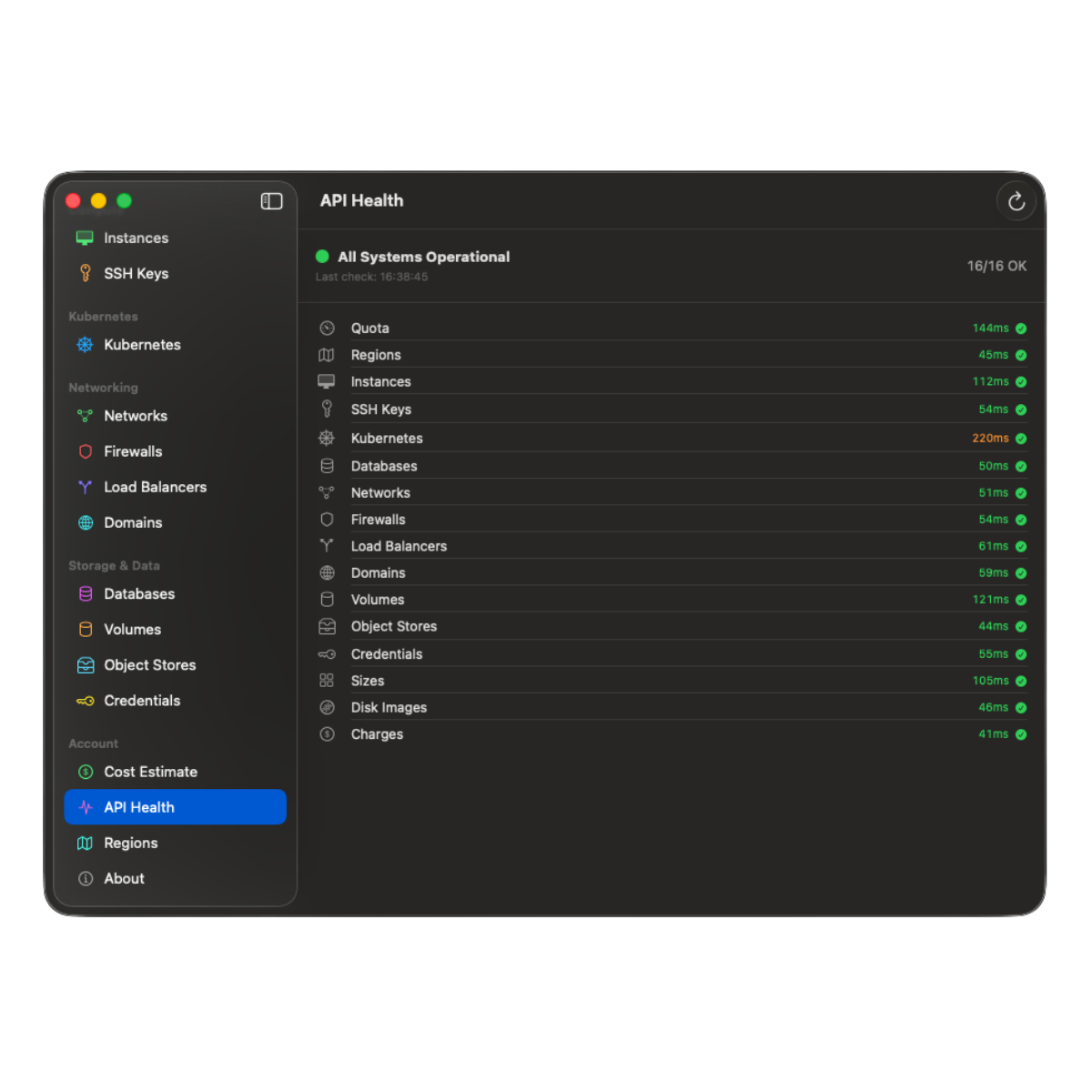Image resolution: width=1092 pixels, height=1092 pixels.
Task: Click the 41ms Charges latency value
Action: click(x=993, y=734)
